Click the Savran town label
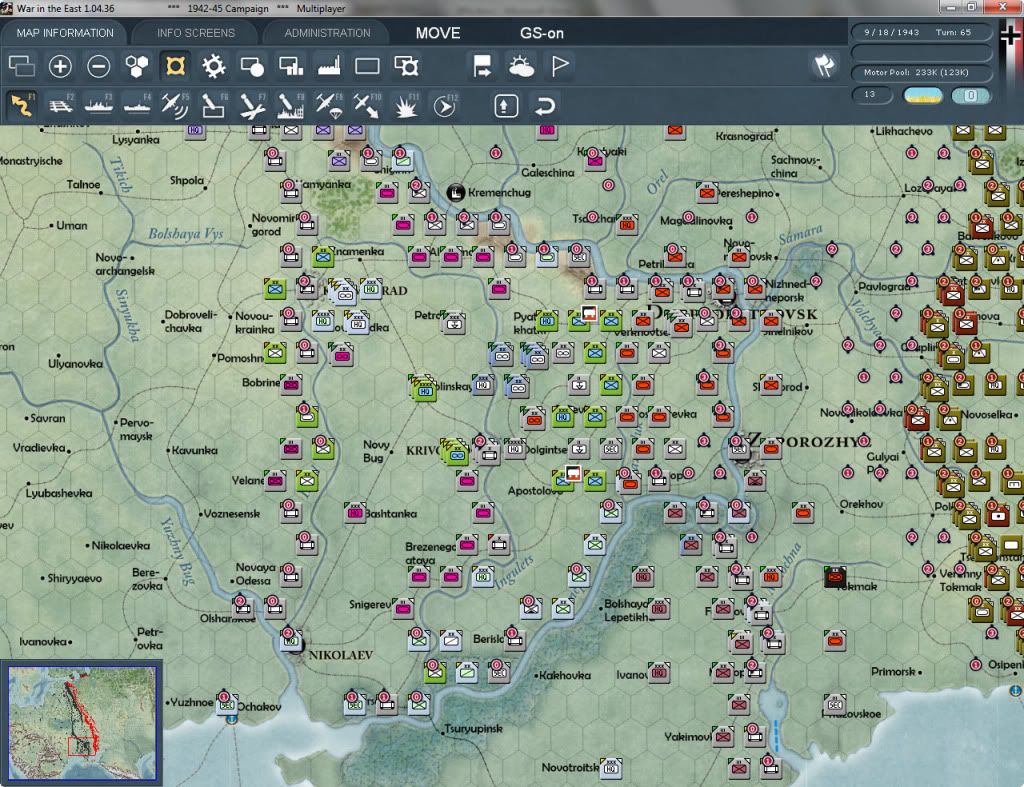This screenshot has height=787, width=1024. pyautogui.click(x=48, y=418)
